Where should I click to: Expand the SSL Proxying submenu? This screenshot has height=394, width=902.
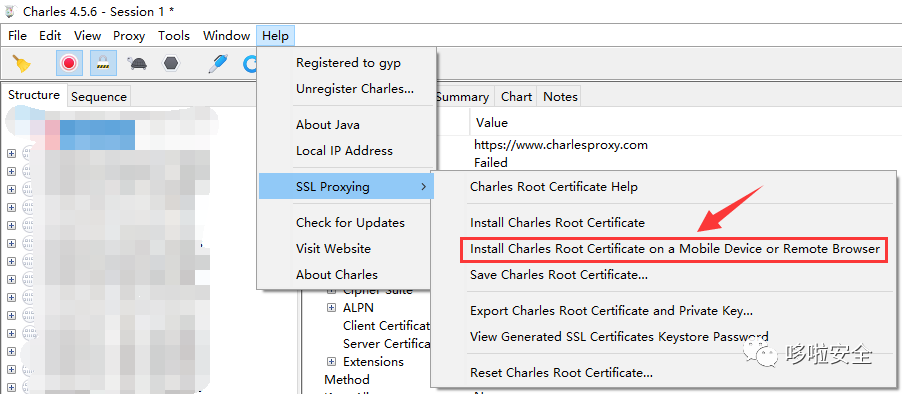tap(346, 186)
